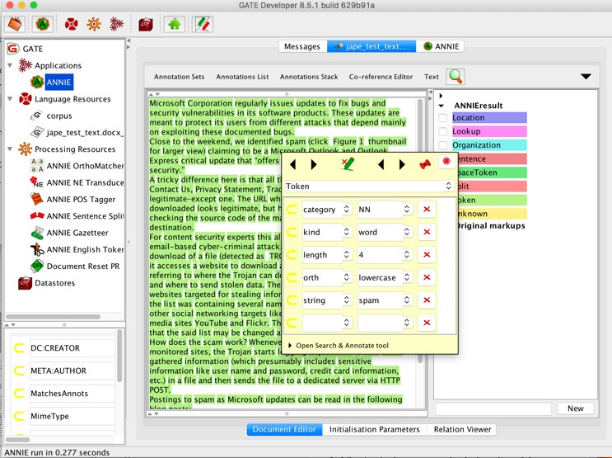612x458 pixels.
Task: Collapse the Applications tree node
Action: coord(10,65)
